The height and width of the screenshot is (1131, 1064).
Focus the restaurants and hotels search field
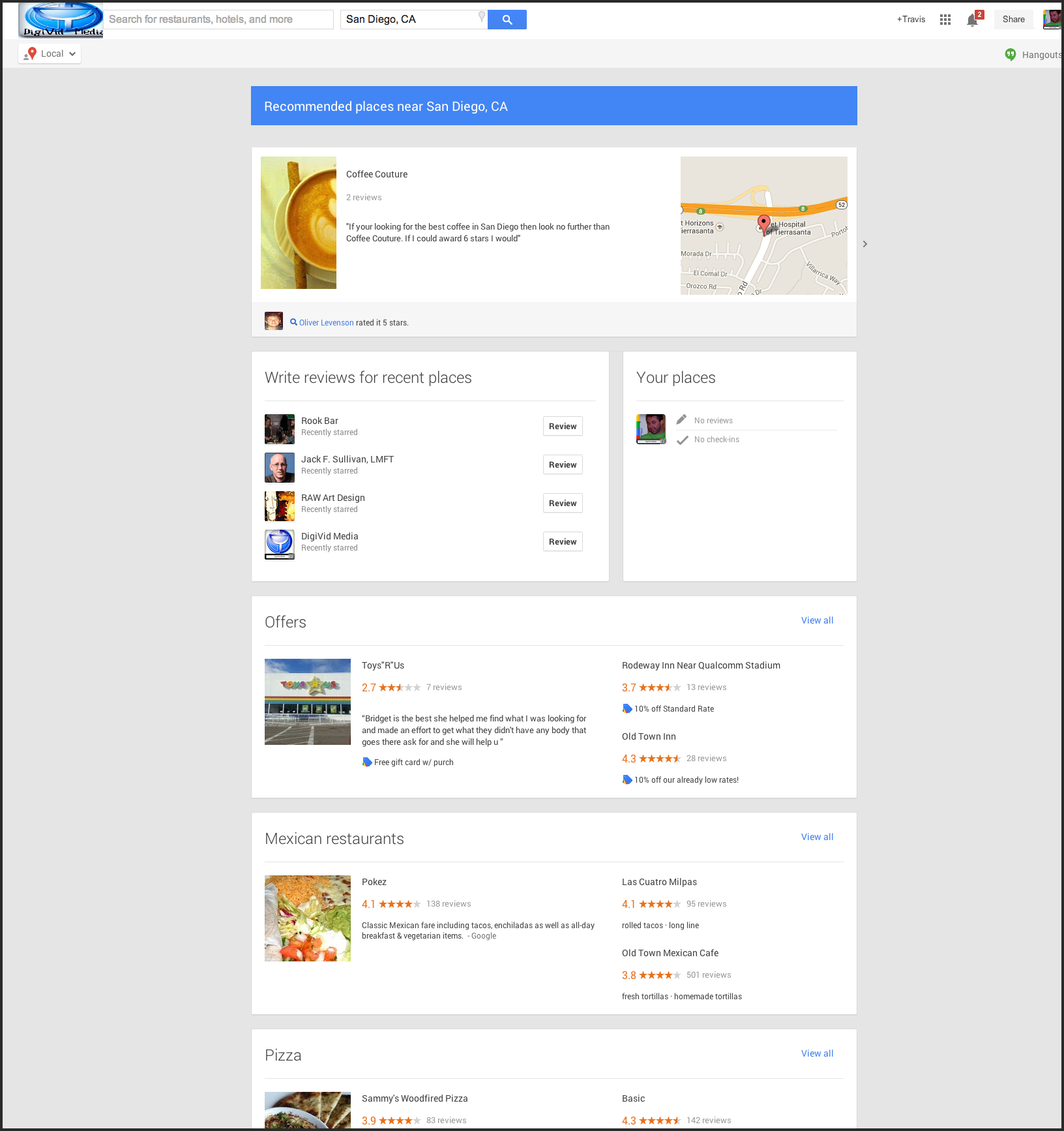click(218, 20)
